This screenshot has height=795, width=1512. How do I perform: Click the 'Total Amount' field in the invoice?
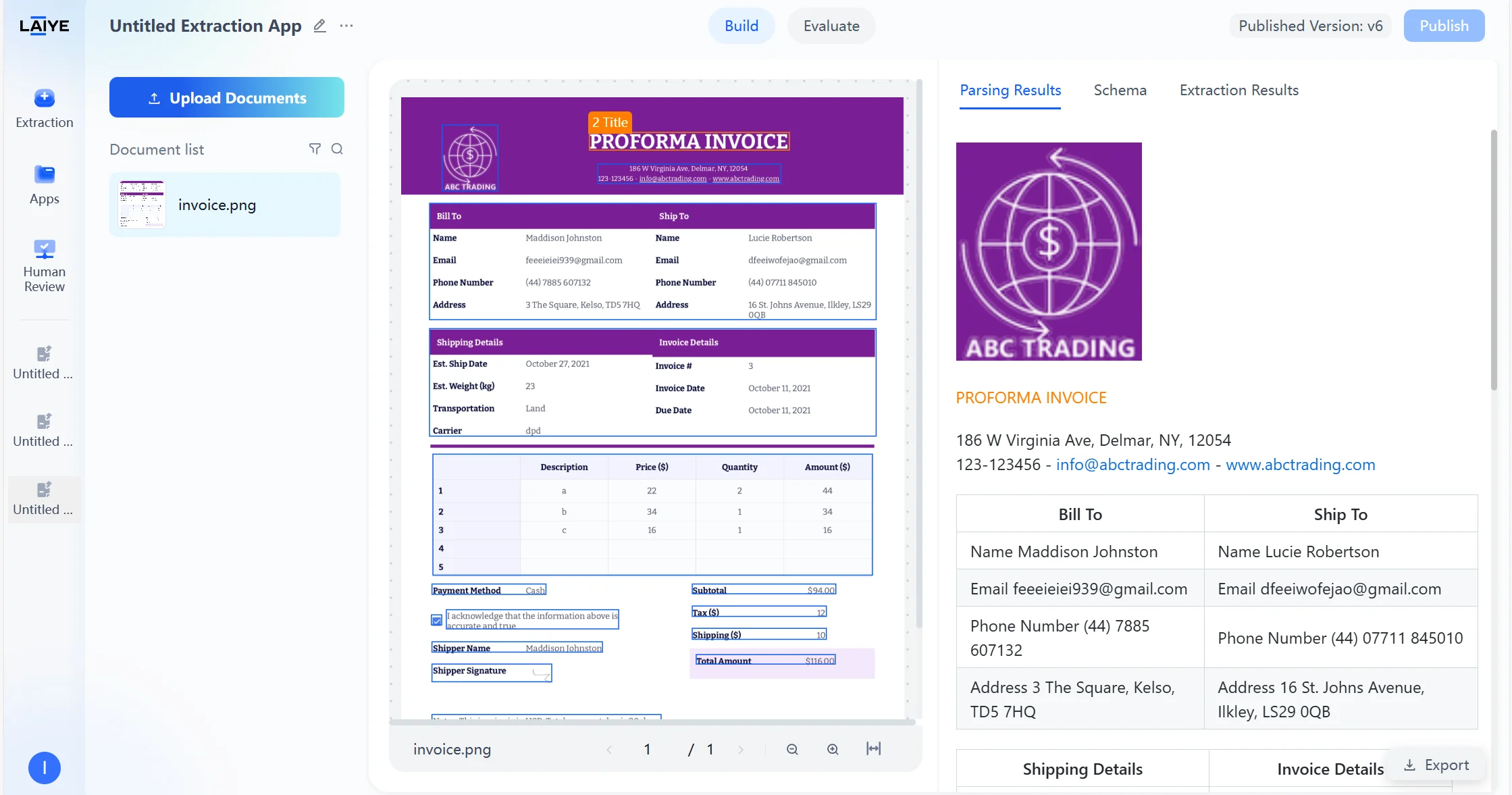coord(765,661)
